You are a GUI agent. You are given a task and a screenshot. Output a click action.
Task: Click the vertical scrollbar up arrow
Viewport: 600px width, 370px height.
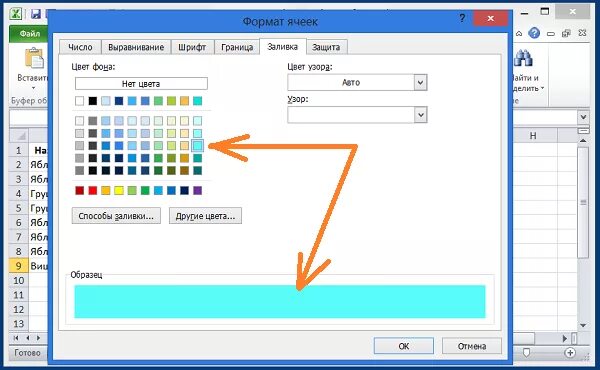(583, 141)
